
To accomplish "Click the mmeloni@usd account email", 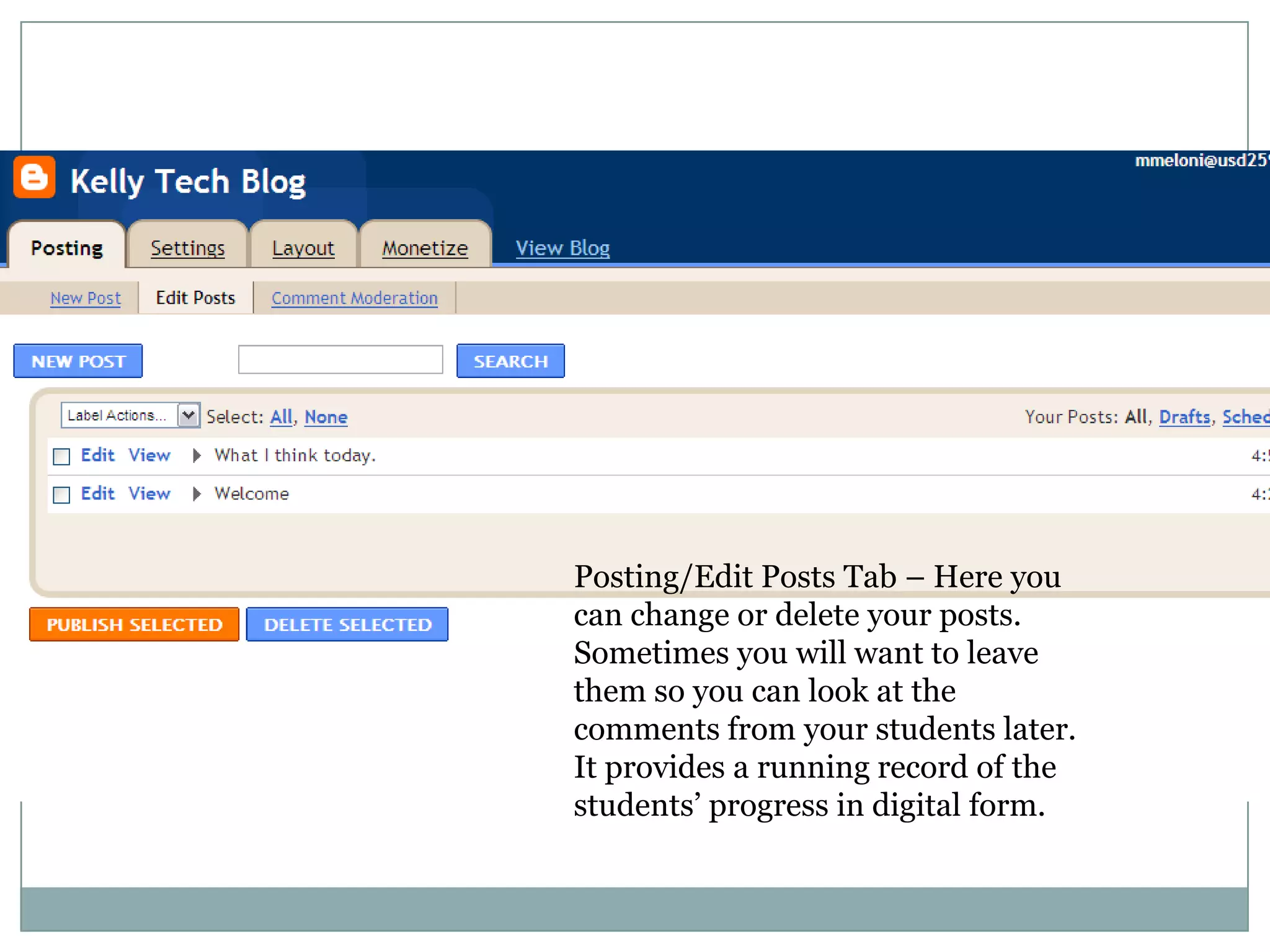I will point(1202,161).
